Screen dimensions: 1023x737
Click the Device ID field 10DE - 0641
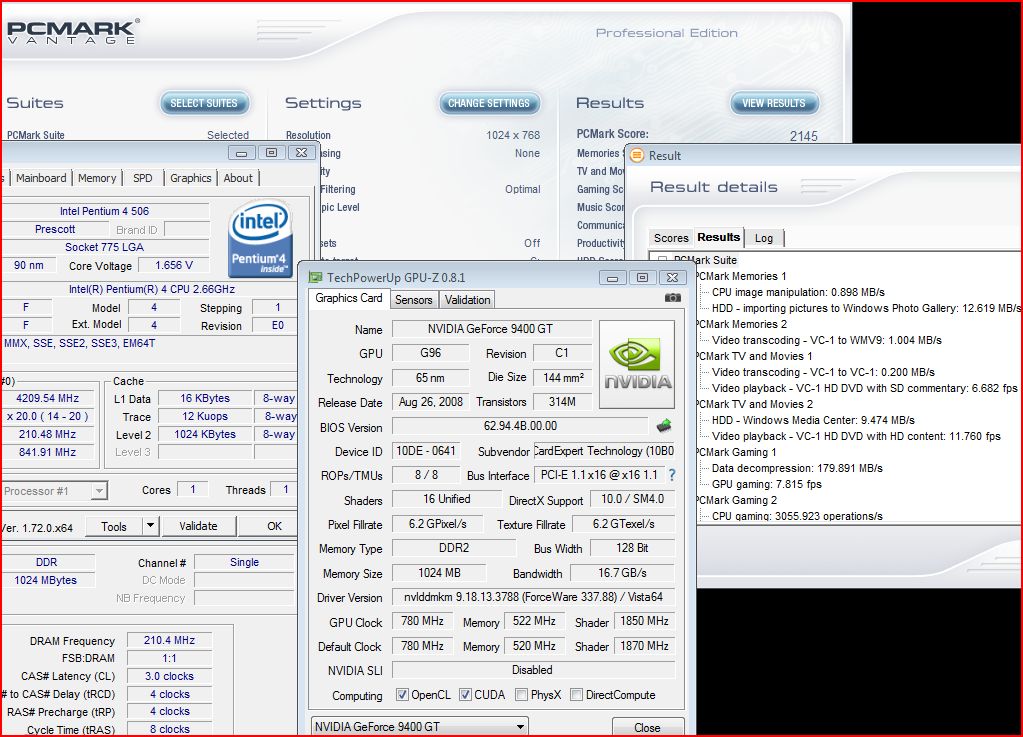pyautogui.click(x=426, y=451)
